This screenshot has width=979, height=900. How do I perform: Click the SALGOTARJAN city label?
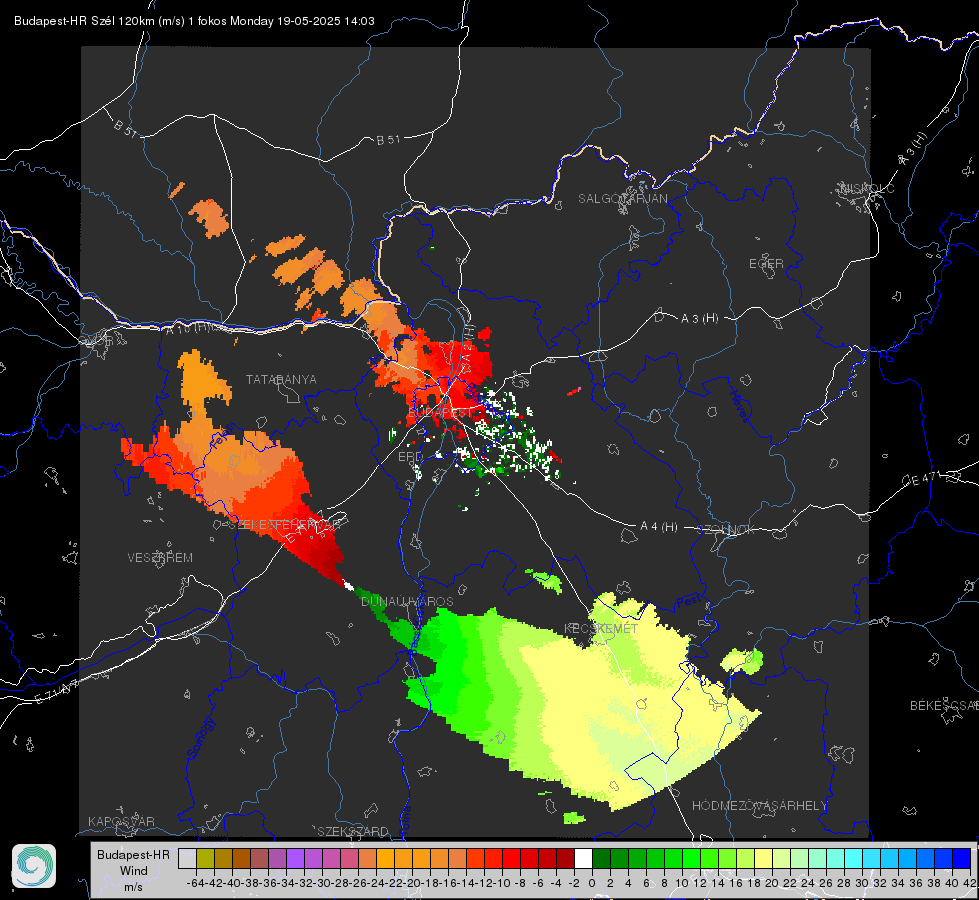[x=622, y=199]
